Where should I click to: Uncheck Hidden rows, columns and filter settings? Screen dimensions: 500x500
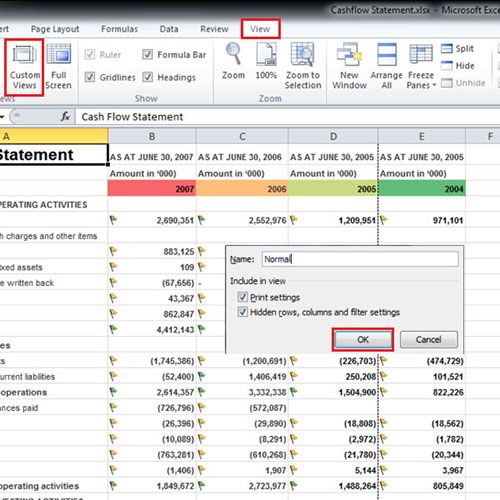(x=243, y=312)
